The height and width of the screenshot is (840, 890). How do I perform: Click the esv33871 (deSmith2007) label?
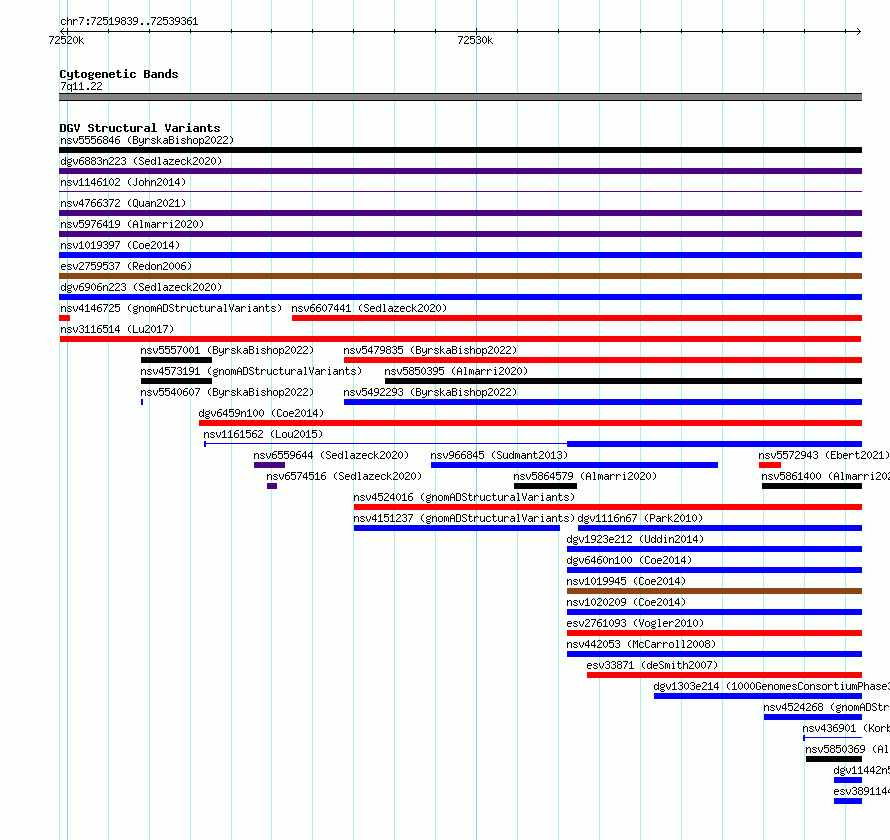coord(652,665)
